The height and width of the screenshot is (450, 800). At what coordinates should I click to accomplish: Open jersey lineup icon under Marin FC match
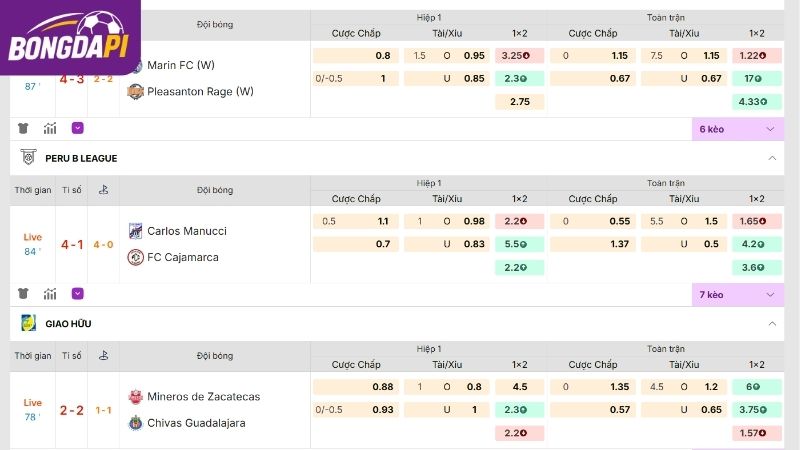(23, 129)
